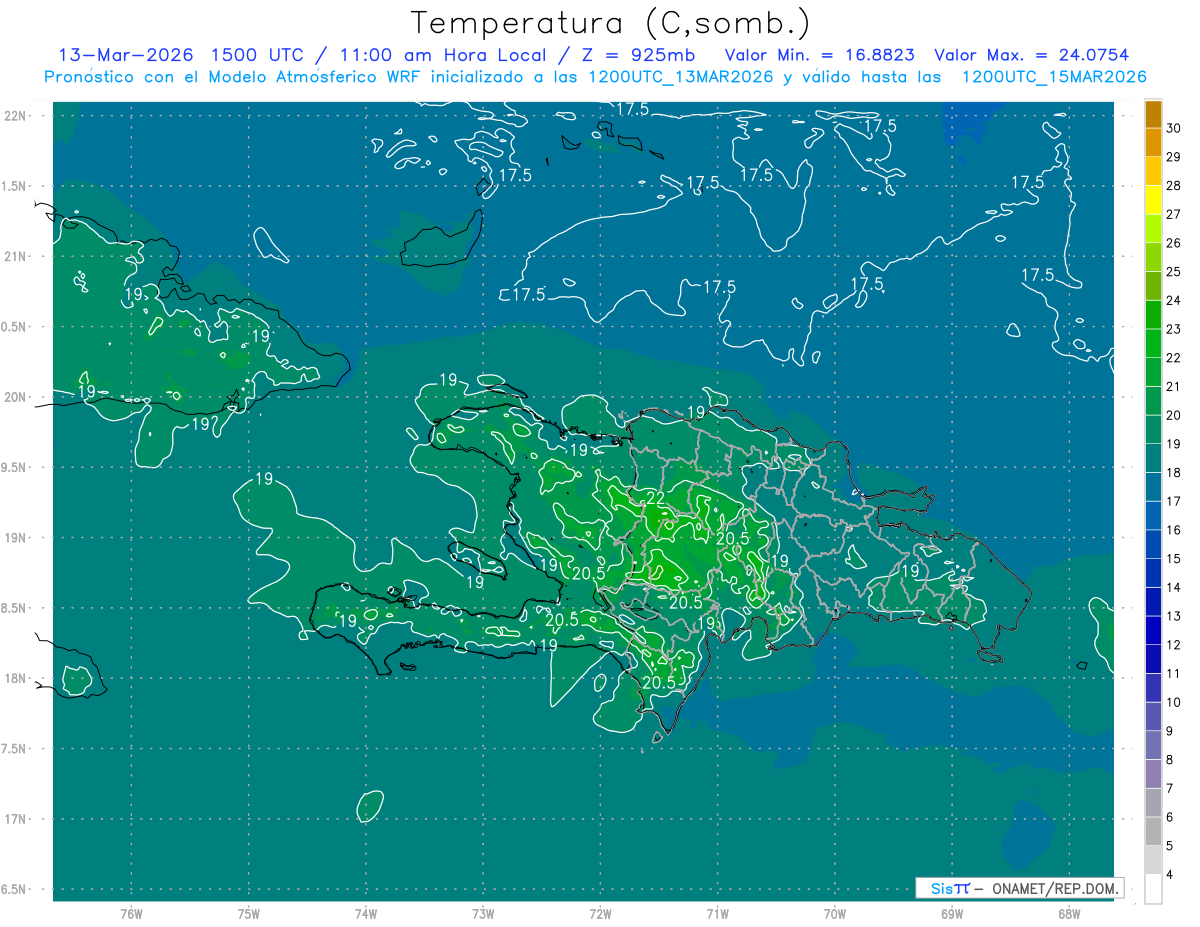
Task: Click the 71W longitude axis label
Action: [x=717, y=913]
